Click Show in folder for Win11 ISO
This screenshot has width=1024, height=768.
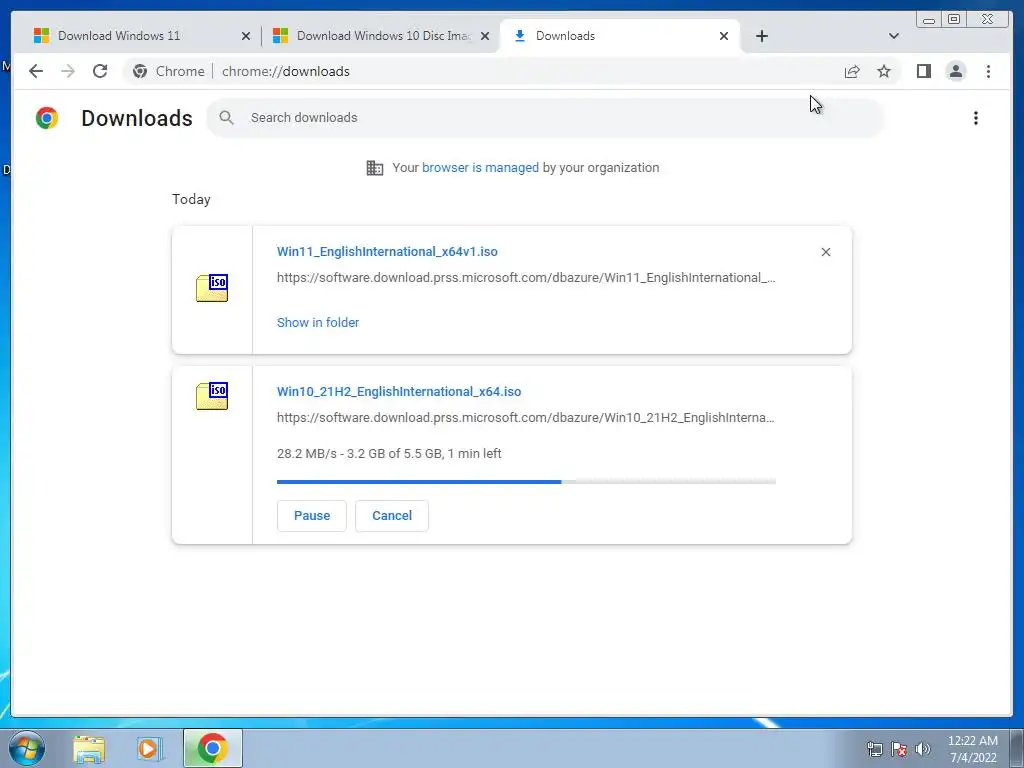click(x=318, y=323)
